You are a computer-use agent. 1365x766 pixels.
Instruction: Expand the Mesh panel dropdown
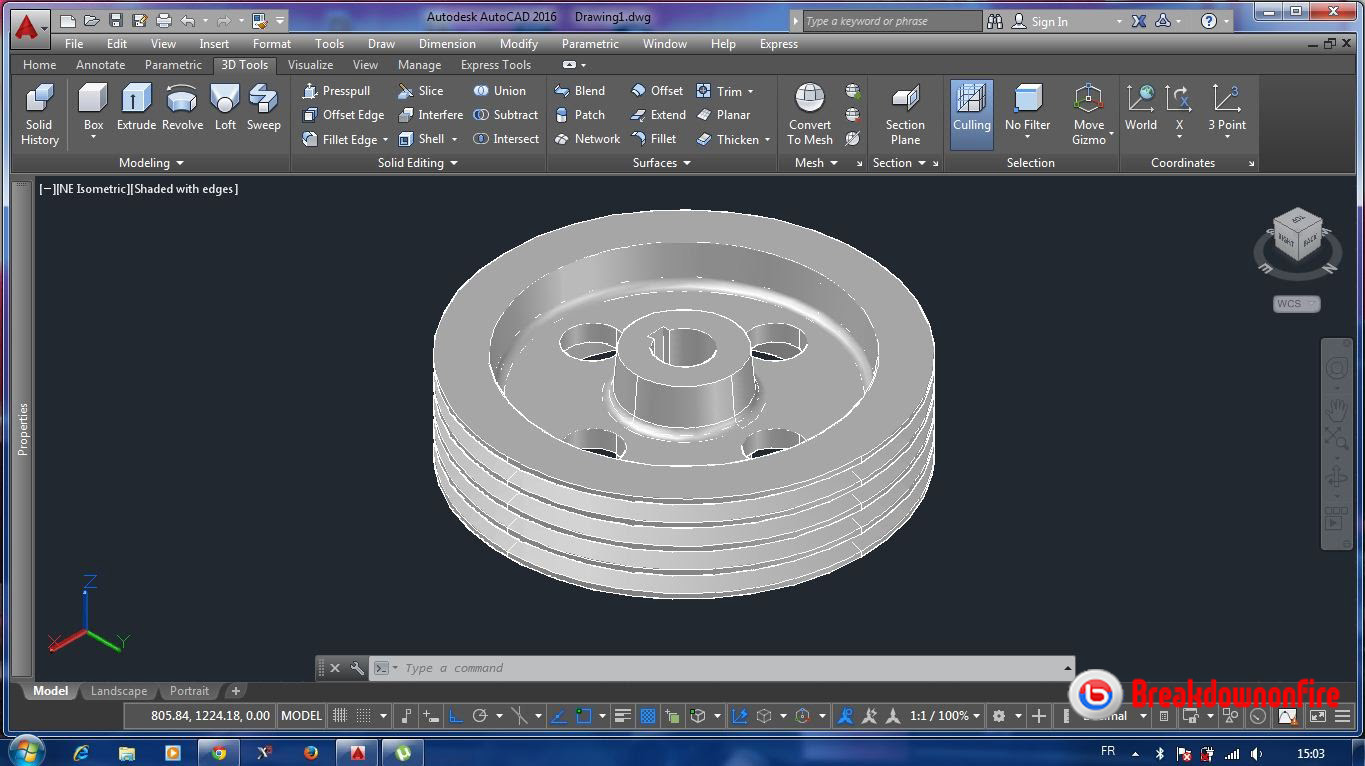pyautogui.click(x=816, y=163)
